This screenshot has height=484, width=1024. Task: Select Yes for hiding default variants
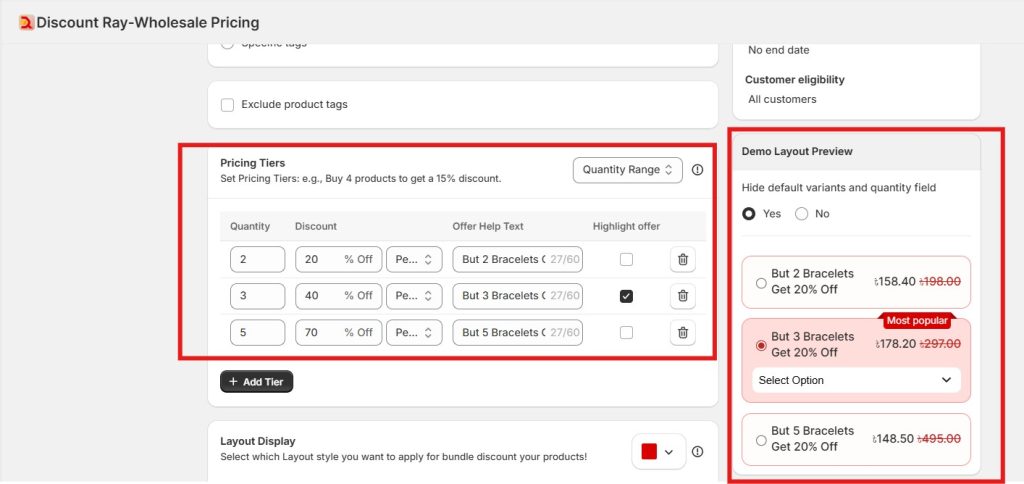point(749,214)
